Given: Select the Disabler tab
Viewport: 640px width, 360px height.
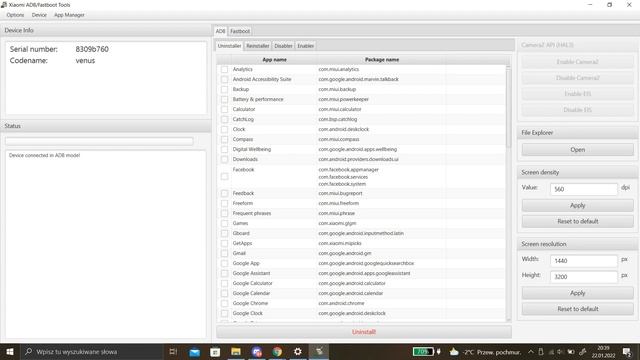Looking at the screenshot, I should [283, 46].
